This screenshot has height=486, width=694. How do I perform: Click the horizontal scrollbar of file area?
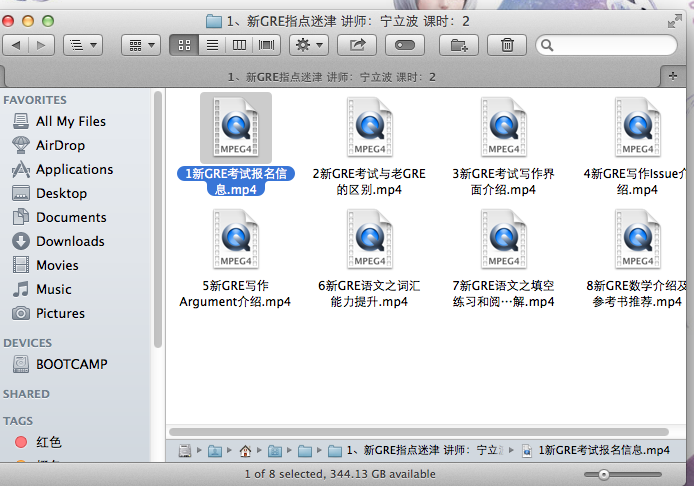419,432
